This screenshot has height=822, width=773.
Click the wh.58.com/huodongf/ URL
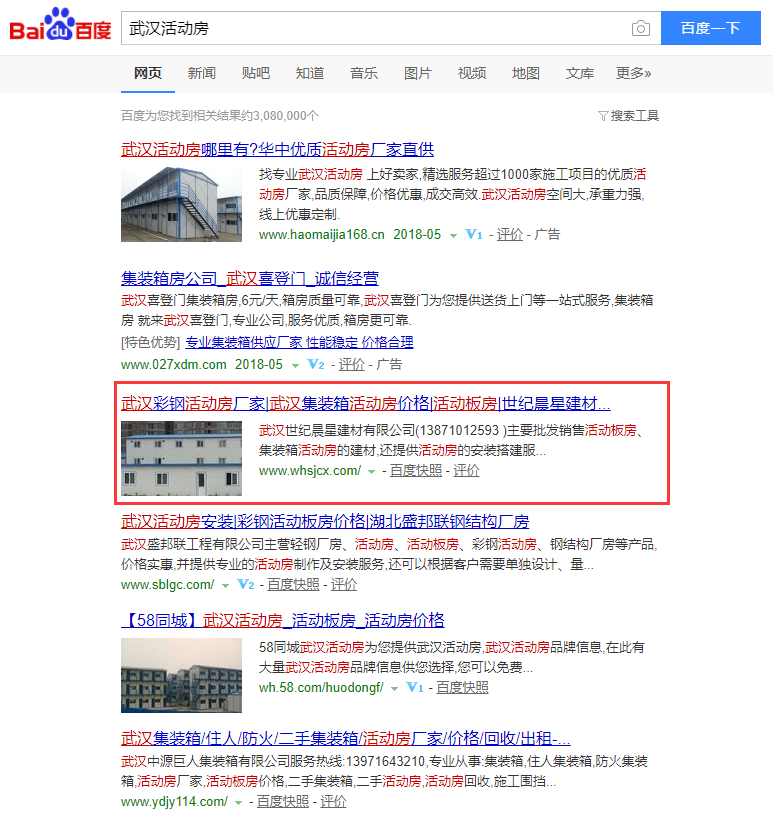321,688
